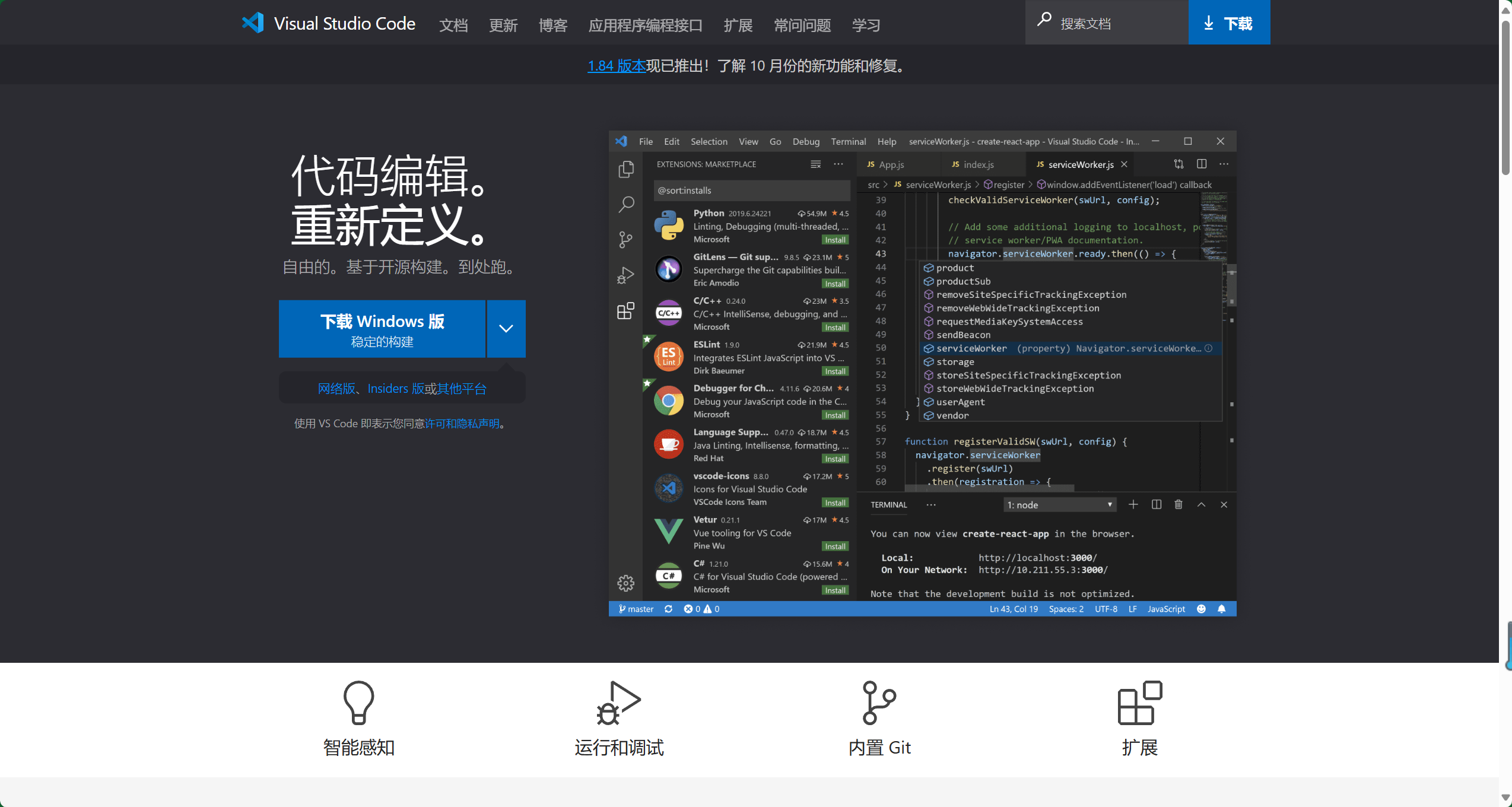This screenshot has height=807, width=1512.
Task: Open the Manage settings gear icon
Action: [626, 583]
